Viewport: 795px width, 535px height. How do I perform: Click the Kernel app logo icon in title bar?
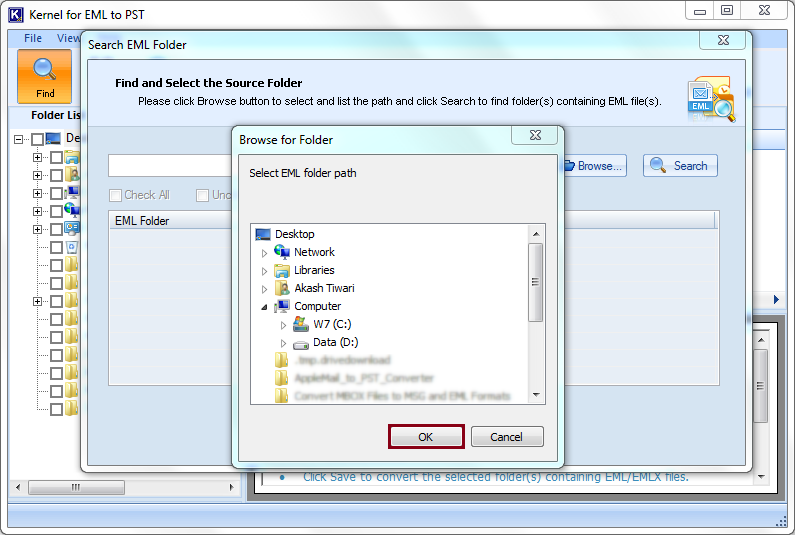point(15,15)
